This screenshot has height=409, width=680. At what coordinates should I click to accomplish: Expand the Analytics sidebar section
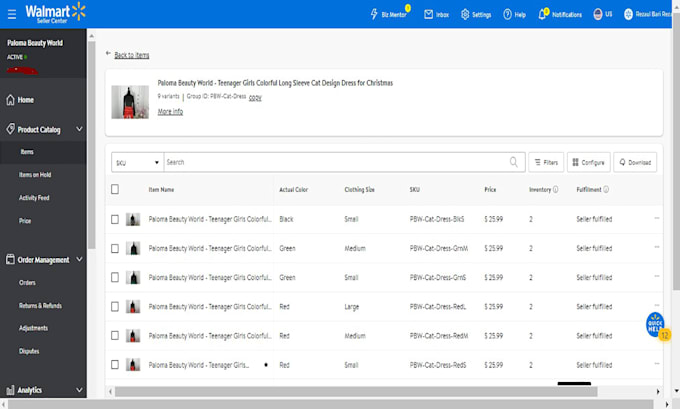click(x=79, y=390)
